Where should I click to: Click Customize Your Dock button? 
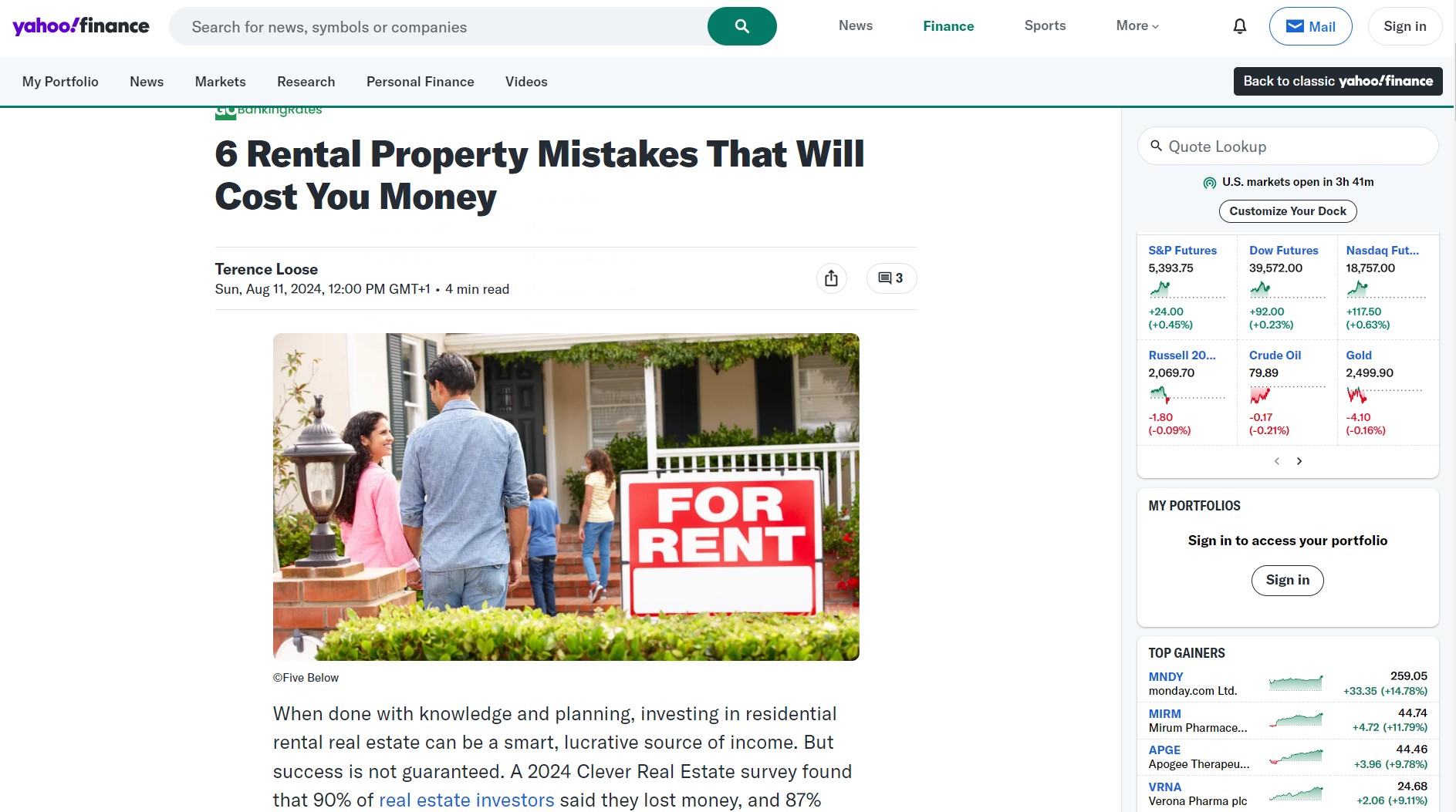click(1287, 211)
